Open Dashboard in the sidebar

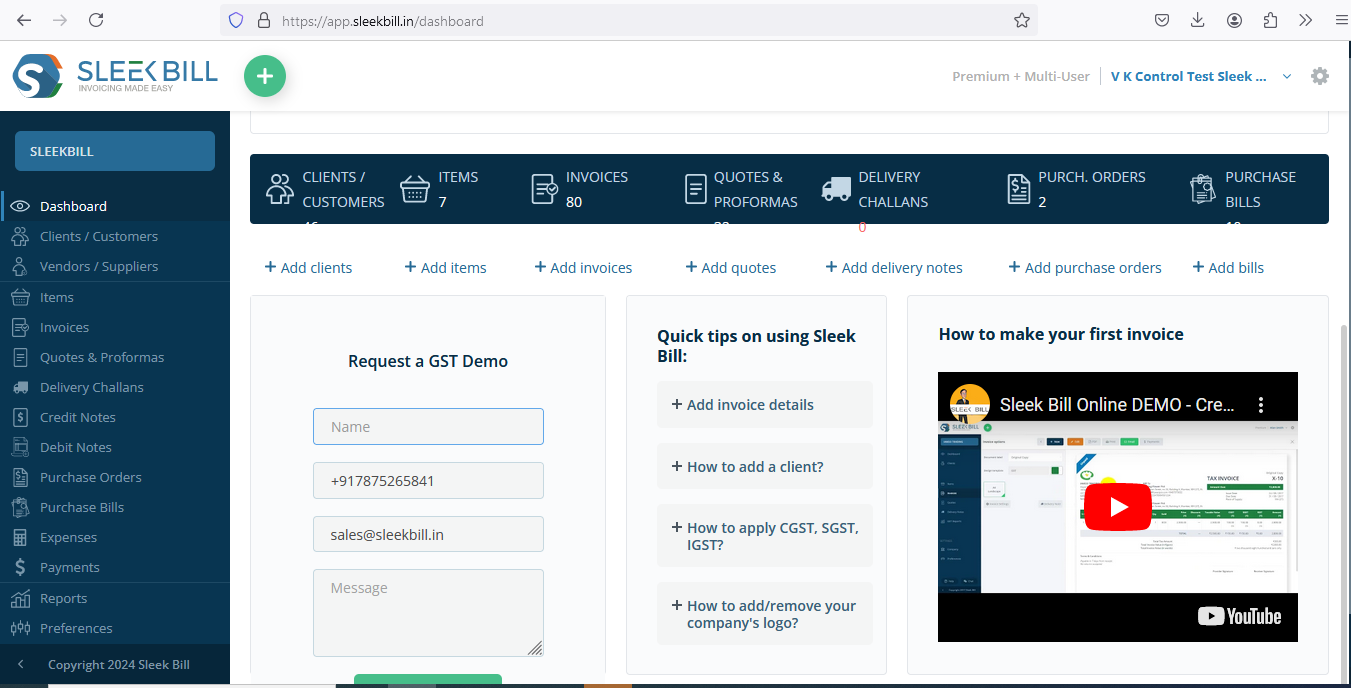73,206
